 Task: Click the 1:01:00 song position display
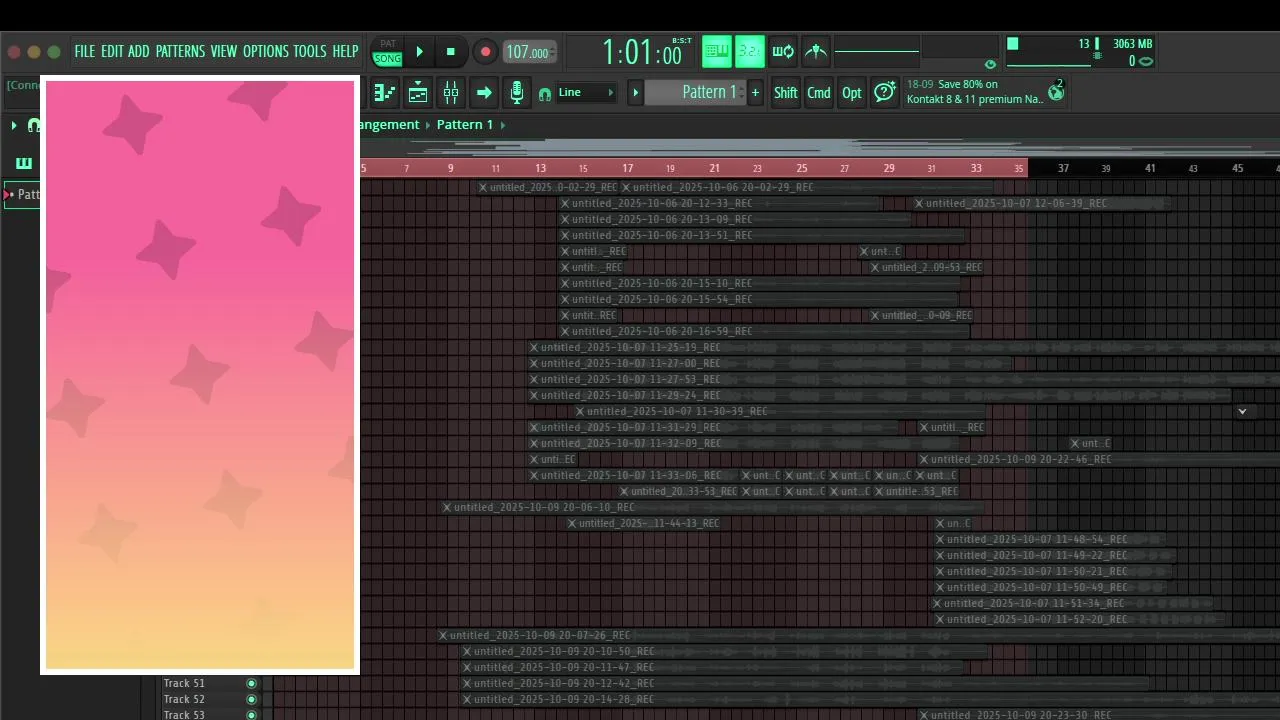click(x=643, y=52)
